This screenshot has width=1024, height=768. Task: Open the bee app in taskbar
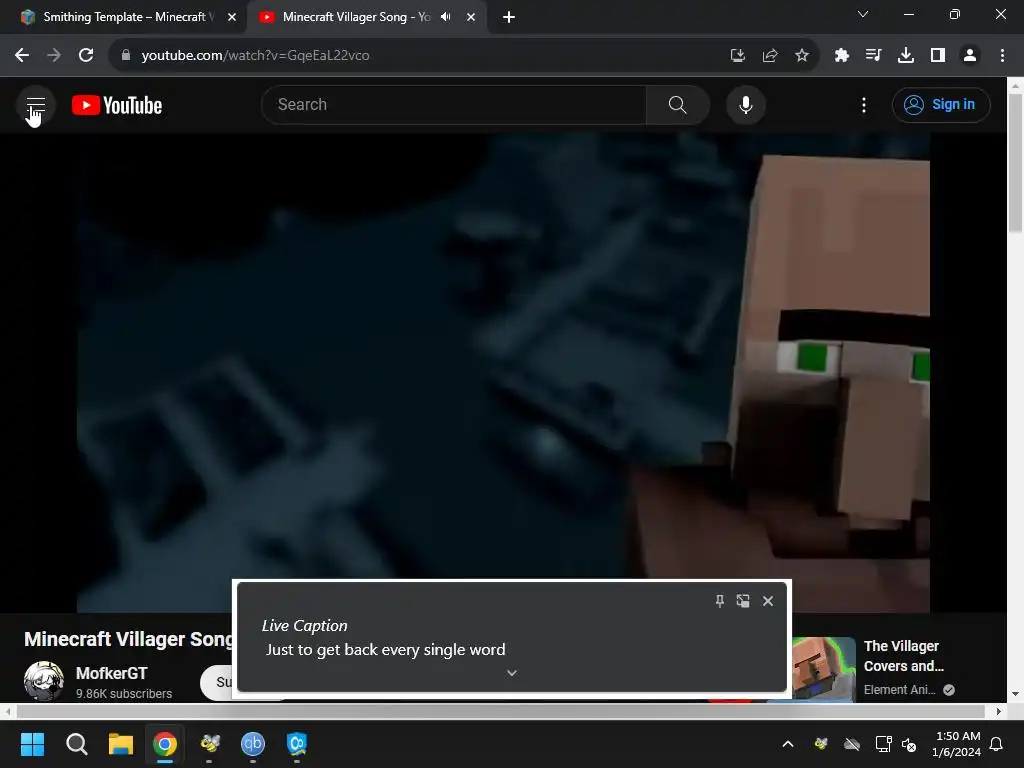[x=209, y=744]
